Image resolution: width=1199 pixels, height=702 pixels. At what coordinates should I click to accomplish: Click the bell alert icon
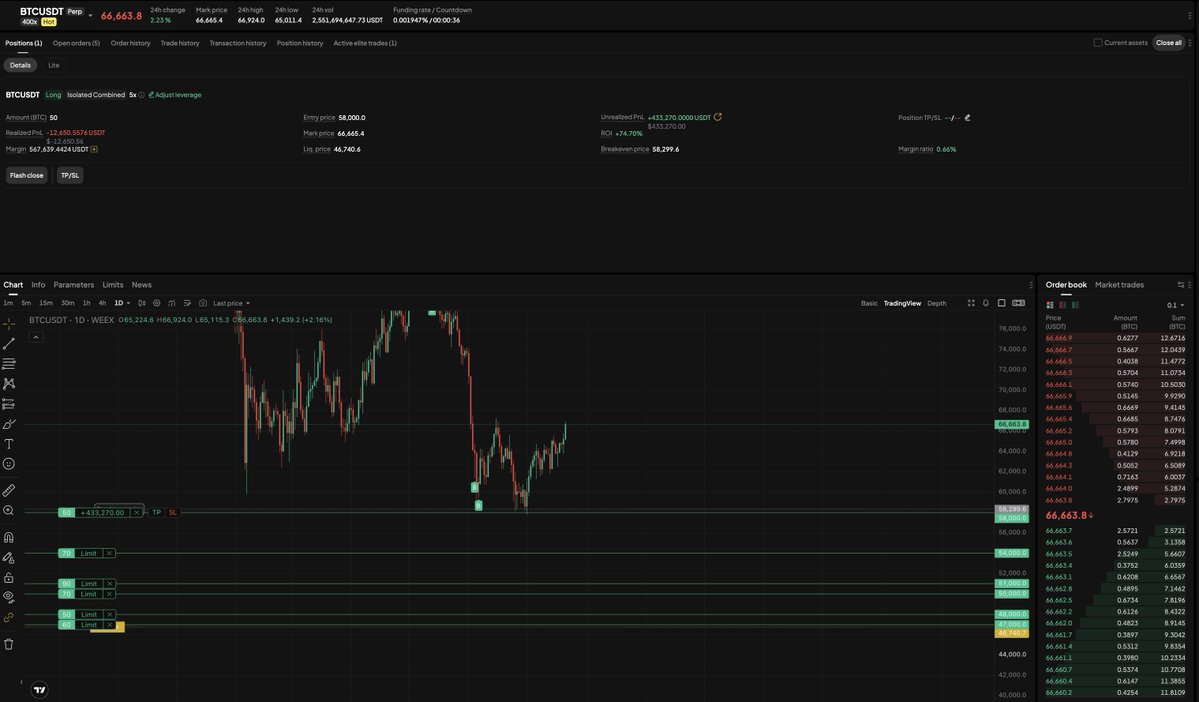pyautogui.click(x=986, y=304)
